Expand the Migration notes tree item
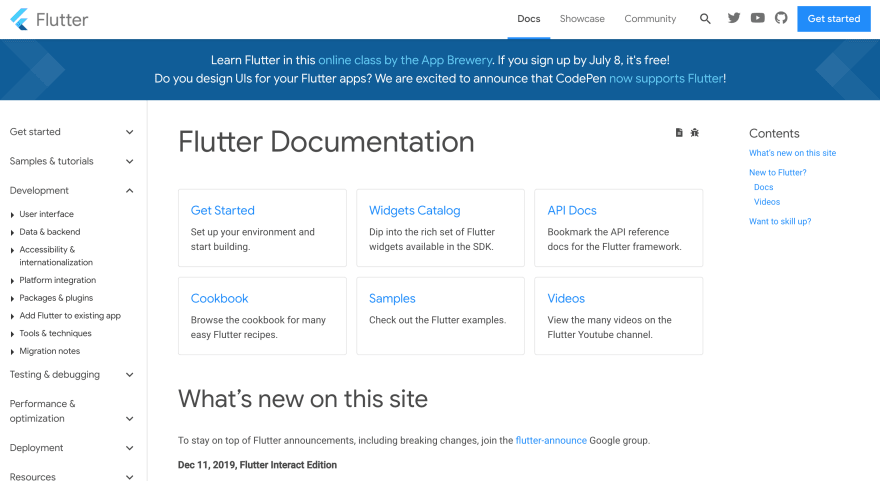The image size is (880, 481). 45,351
